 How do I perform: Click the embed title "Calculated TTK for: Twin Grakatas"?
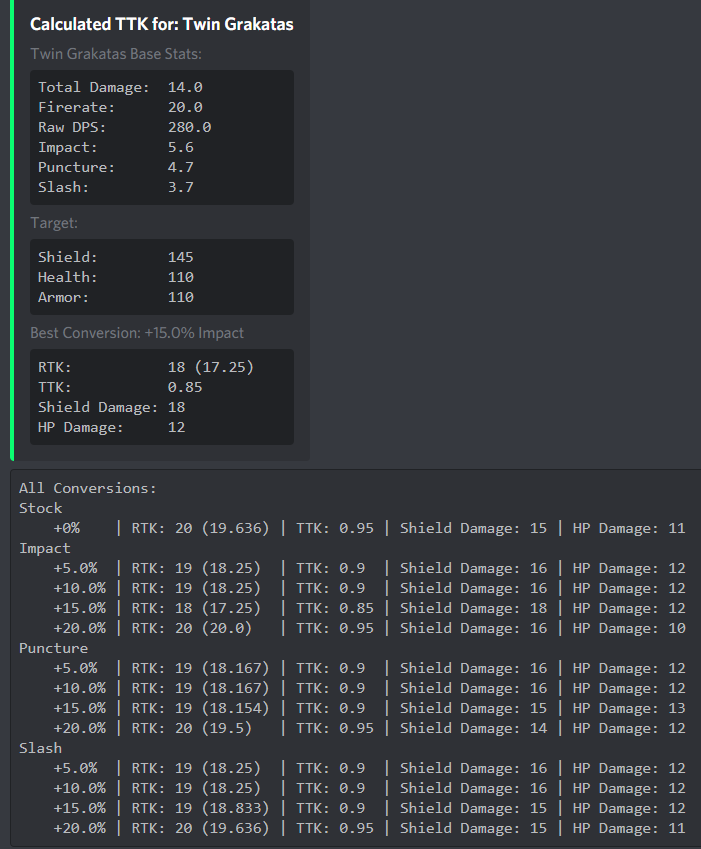162,24
